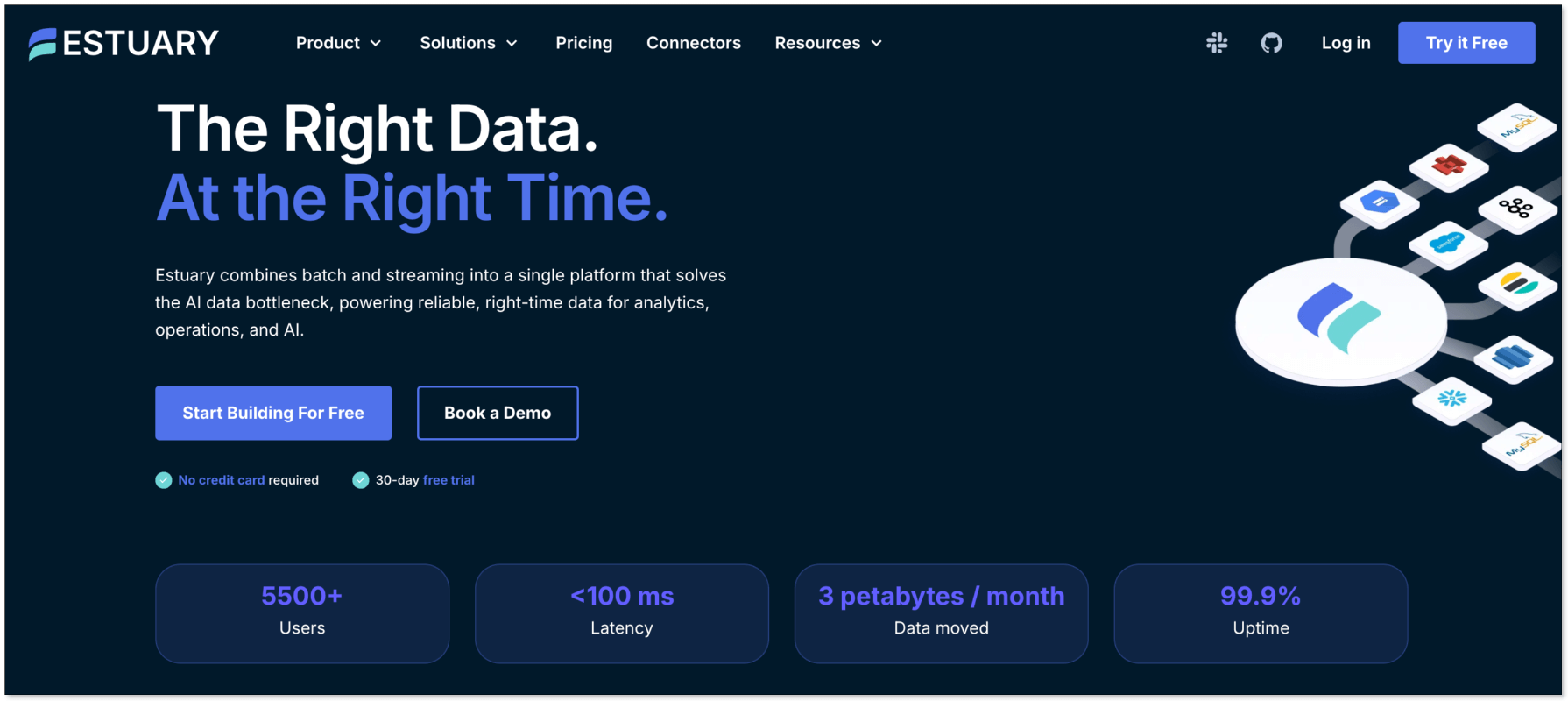Go to the Pricing page

[x=583, y=43]
